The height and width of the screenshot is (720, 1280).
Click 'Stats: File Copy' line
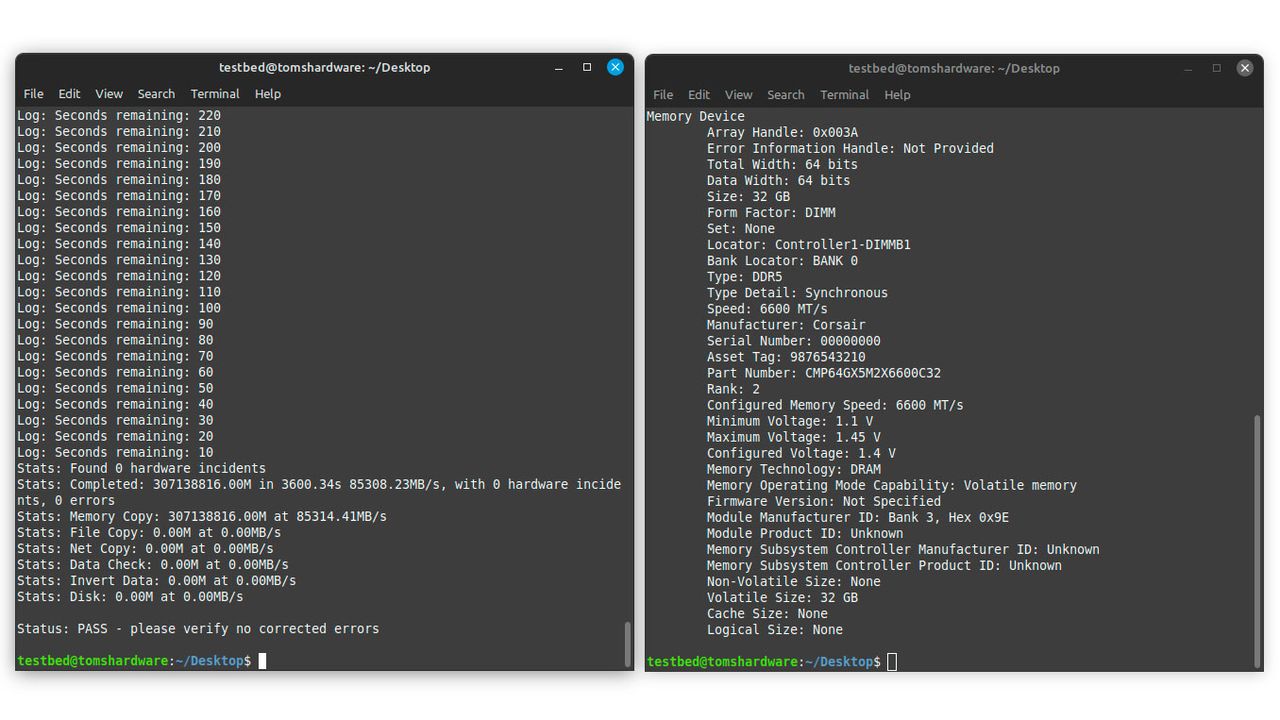[x=149, y=532]
